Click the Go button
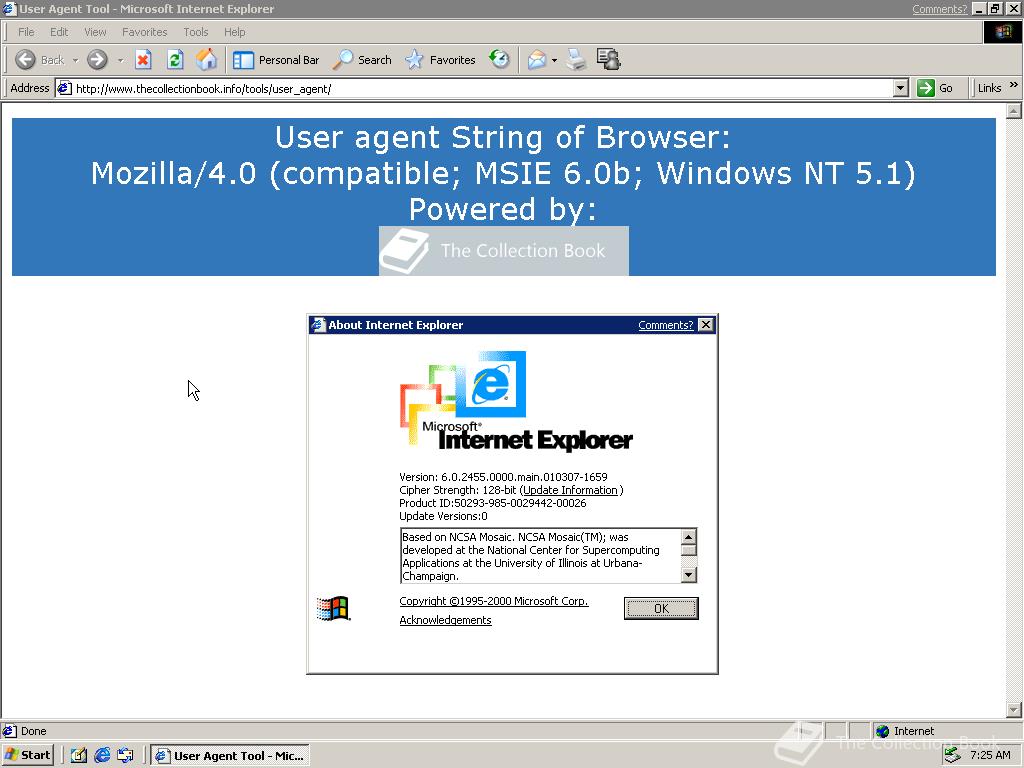The width and height of the screenshot is (1024, 768). pos(935,88)
